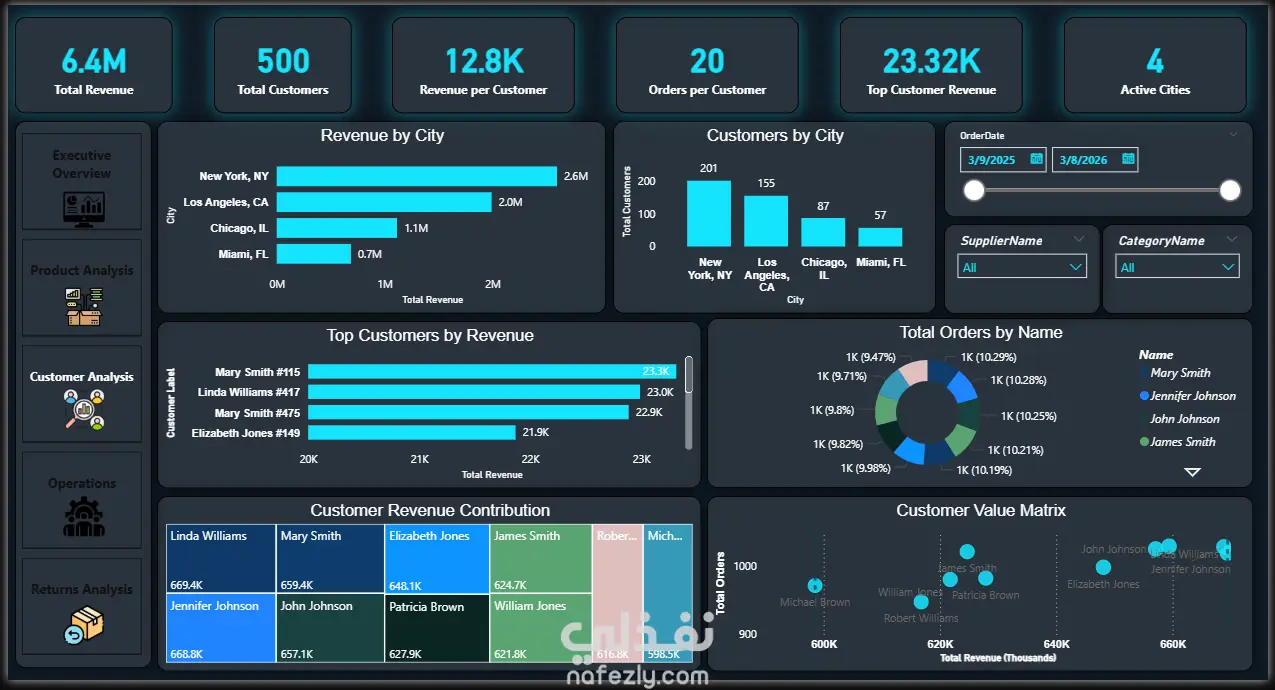
Task: Expand the CategoryName slicer header chevron
Action: tap(1231, 239)
